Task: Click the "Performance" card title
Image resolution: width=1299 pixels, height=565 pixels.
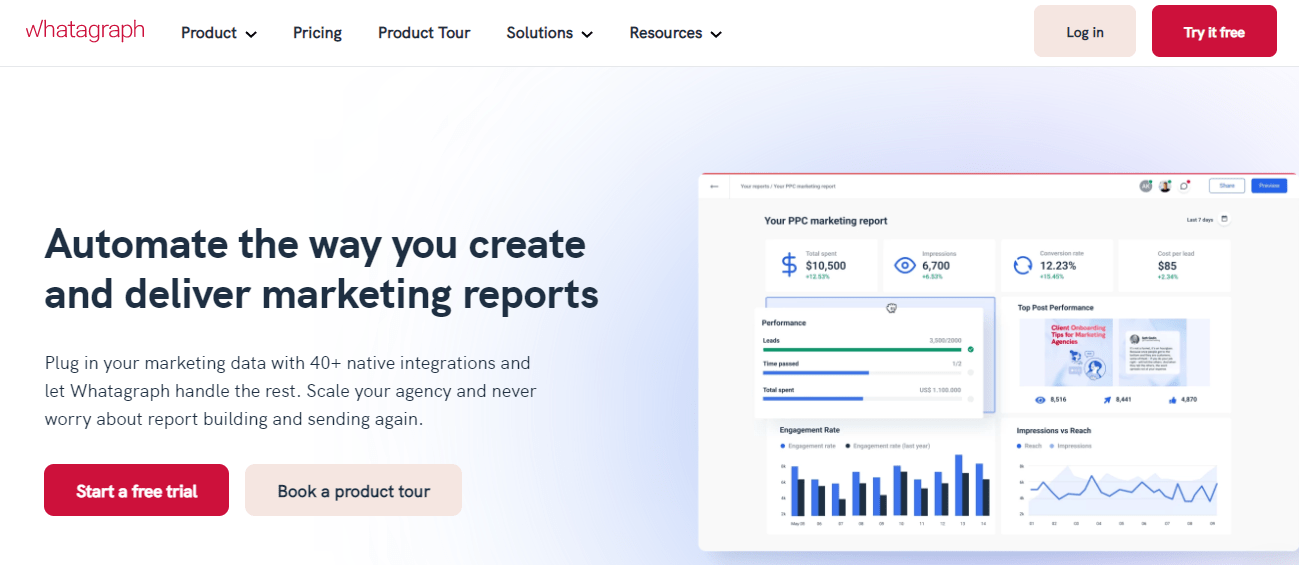Action: [784, 323]
